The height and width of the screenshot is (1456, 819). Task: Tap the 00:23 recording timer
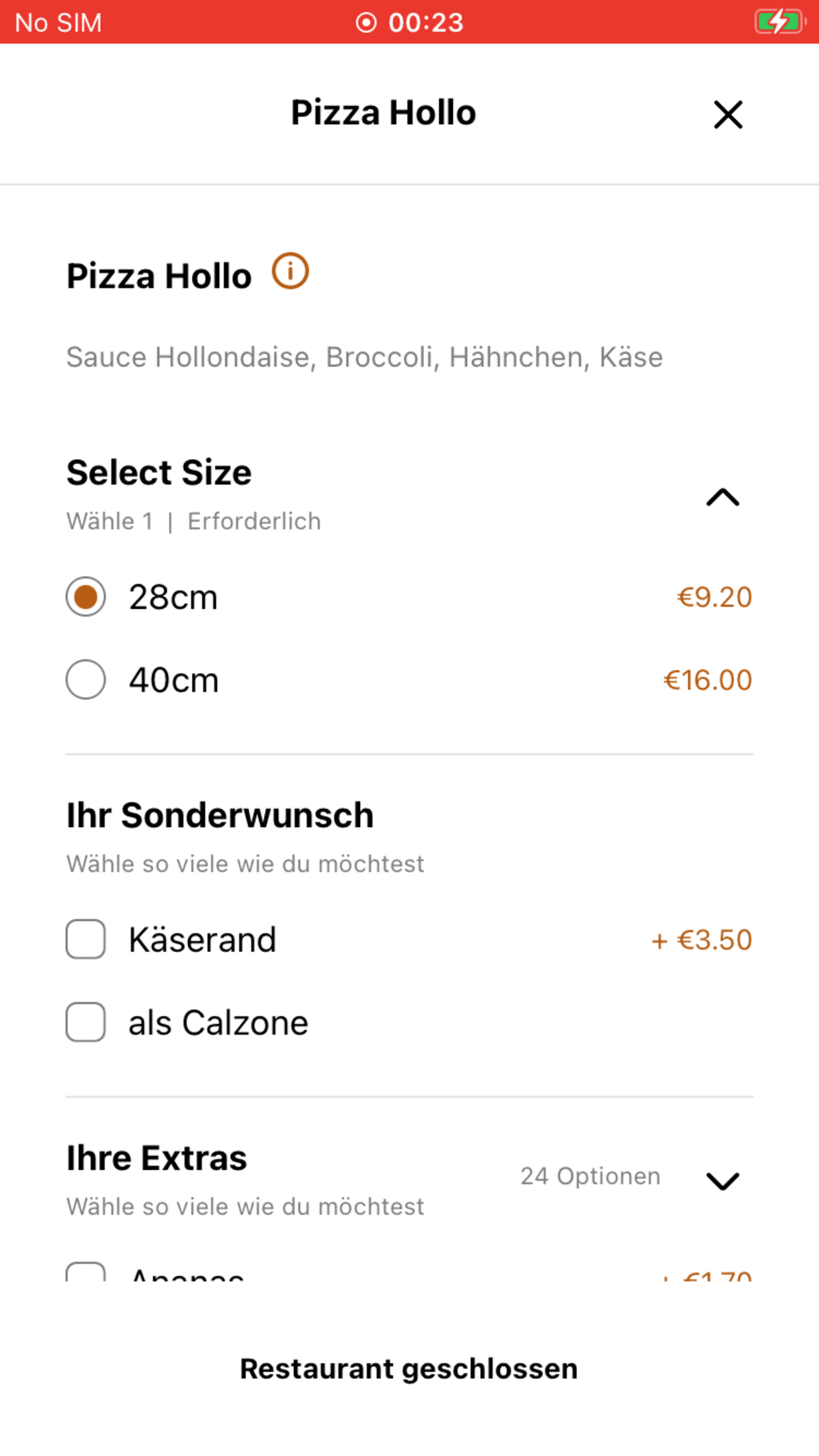(x=426, y=22)
